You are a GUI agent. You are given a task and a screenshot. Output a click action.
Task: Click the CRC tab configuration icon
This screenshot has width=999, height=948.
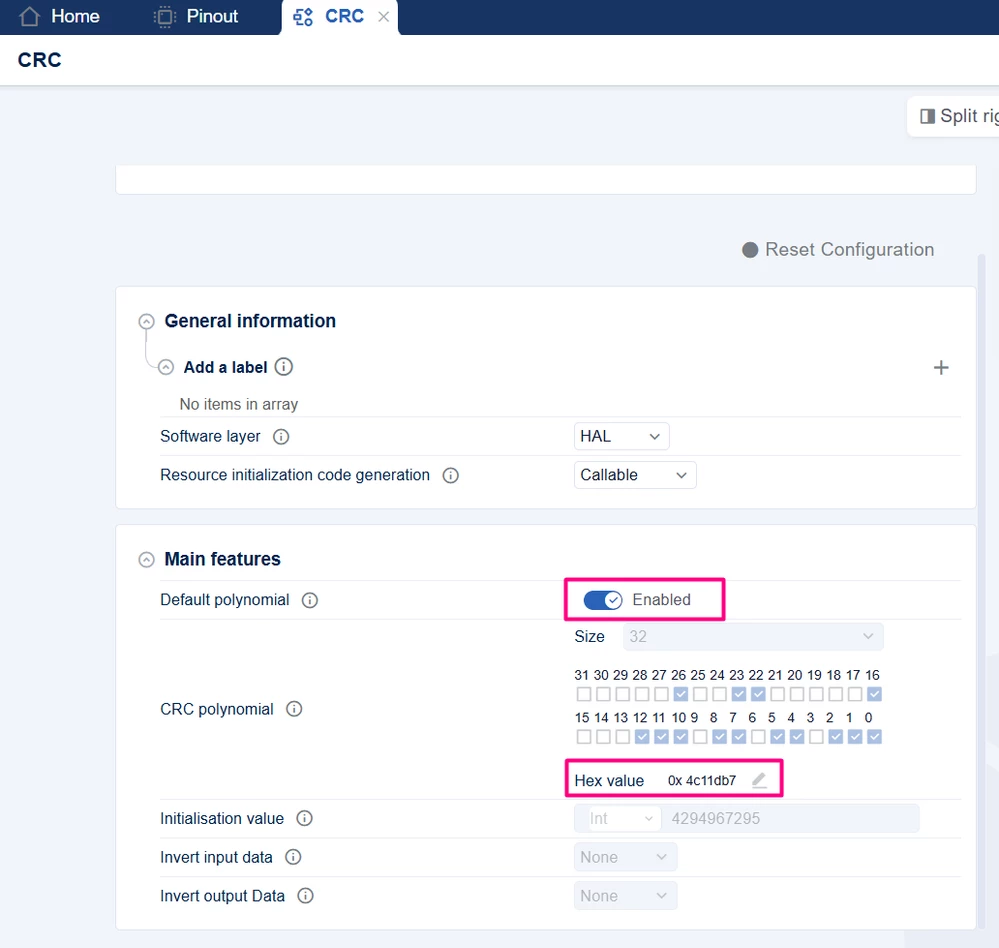coord(303,17)
